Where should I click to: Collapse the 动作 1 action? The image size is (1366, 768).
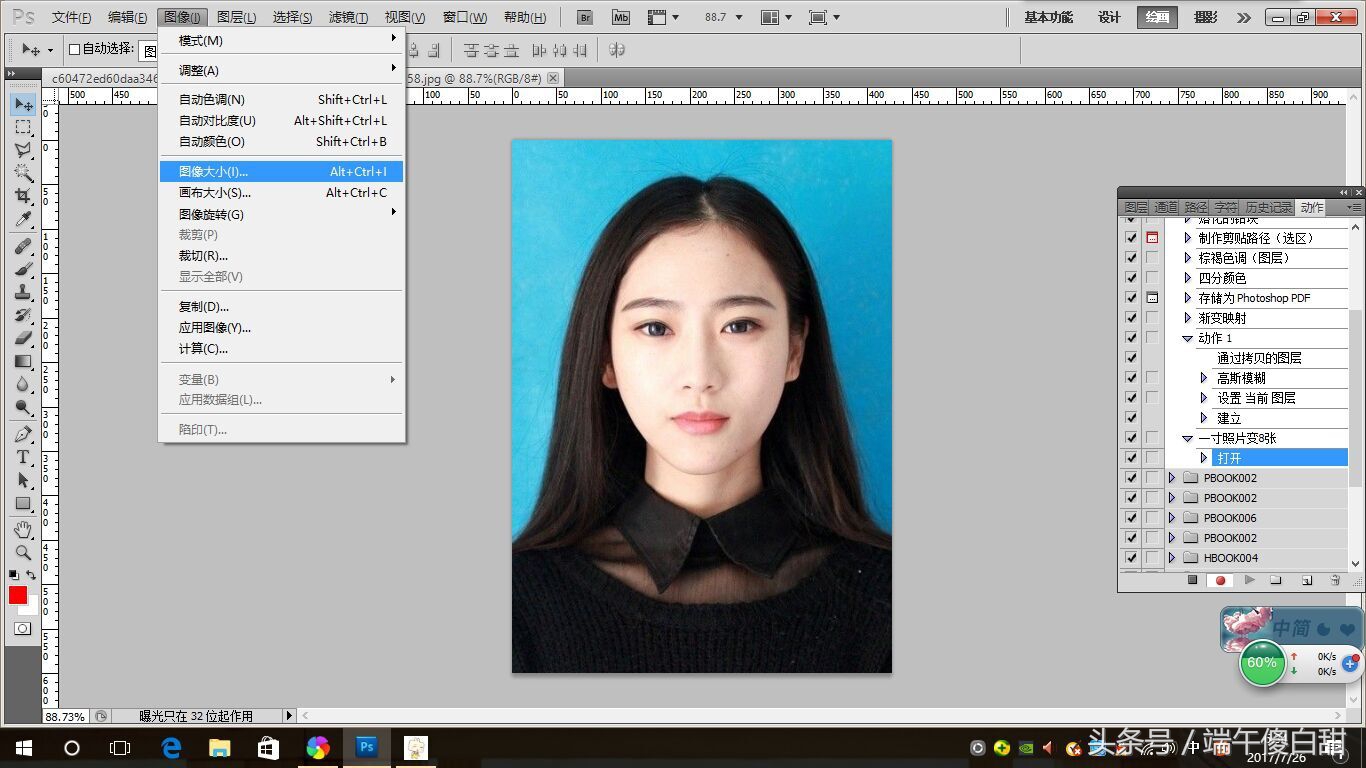tap(1187, 338)
